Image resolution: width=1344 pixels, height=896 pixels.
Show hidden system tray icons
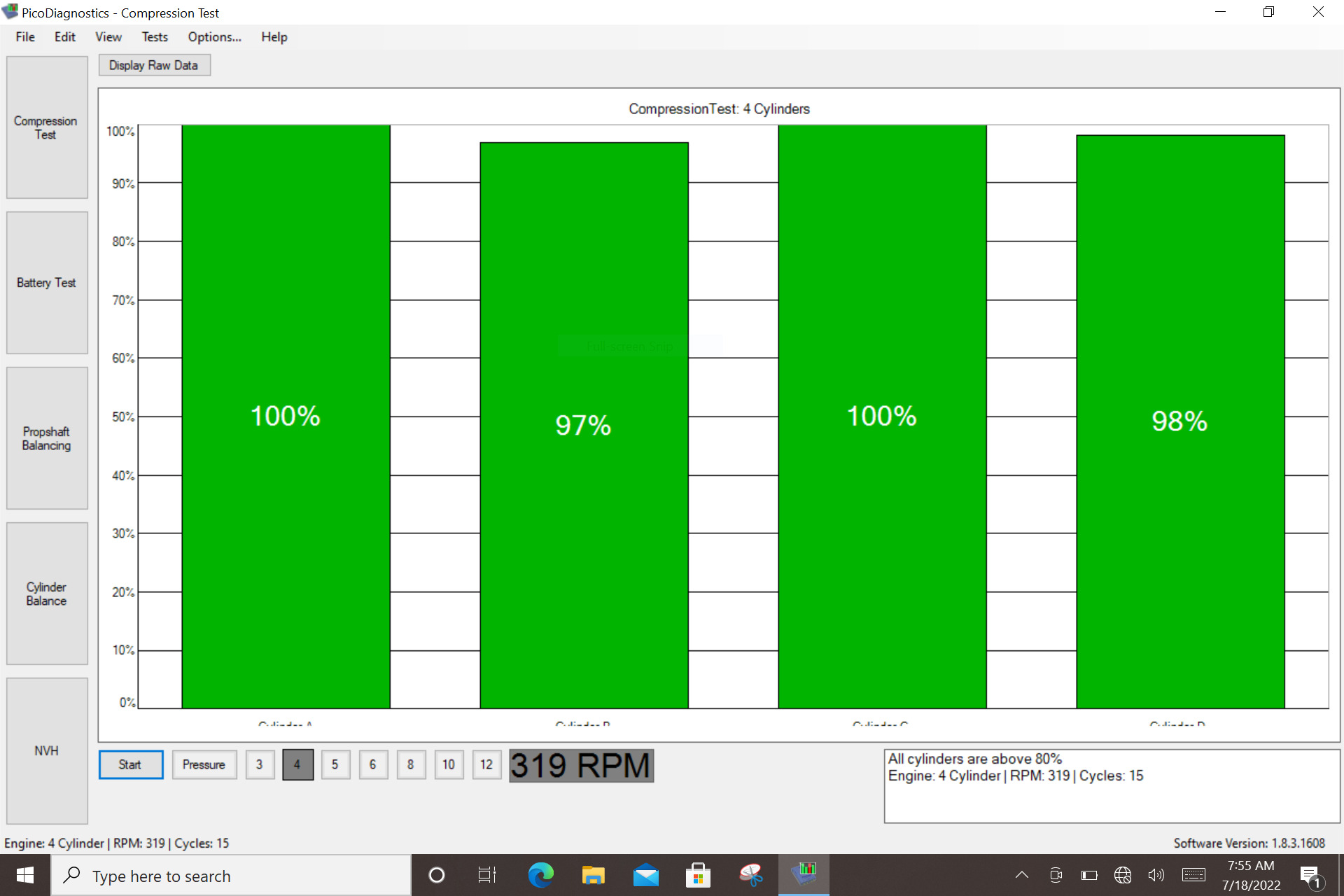(1022, 875)
